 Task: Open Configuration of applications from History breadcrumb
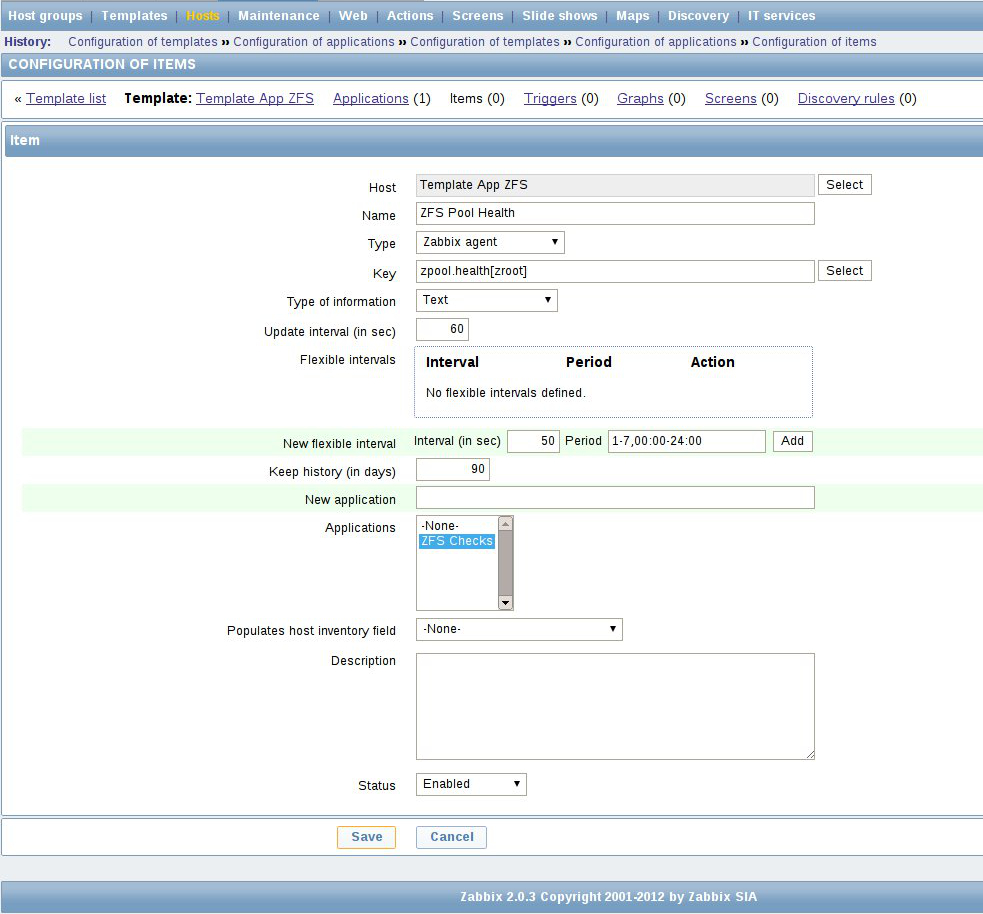[x=314, y=42]
